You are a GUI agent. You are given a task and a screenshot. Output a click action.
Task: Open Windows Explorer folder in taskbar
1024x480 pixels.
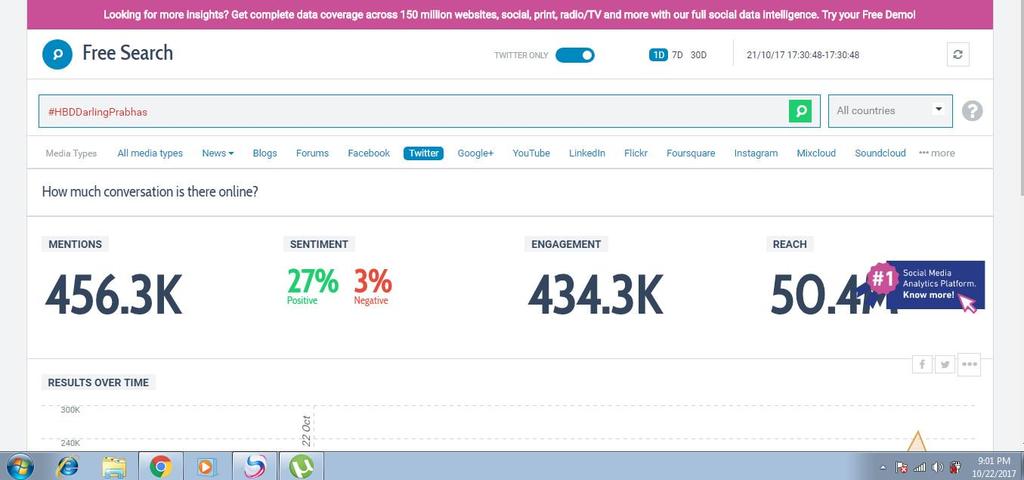(114, 466)
